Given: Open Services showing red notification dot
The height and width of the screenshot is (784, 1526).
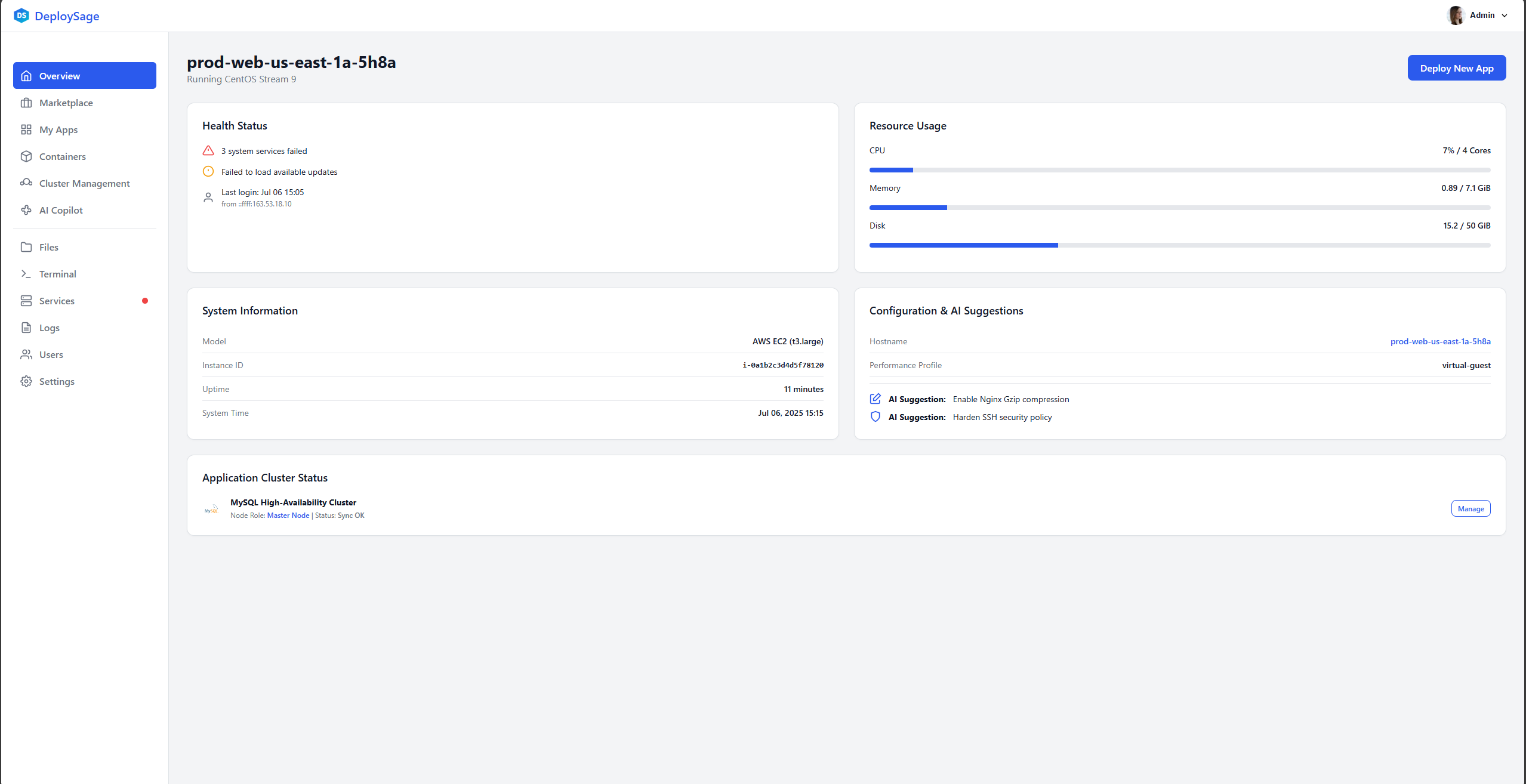Looking at the screenshot, I should click(56, 301).
